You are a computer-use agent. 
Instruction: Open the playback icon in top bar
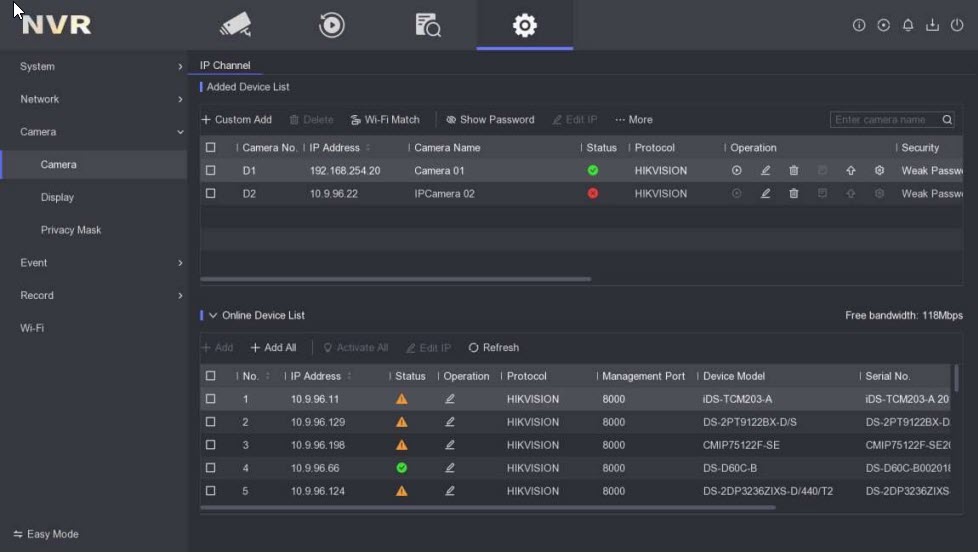coord(331,25)
